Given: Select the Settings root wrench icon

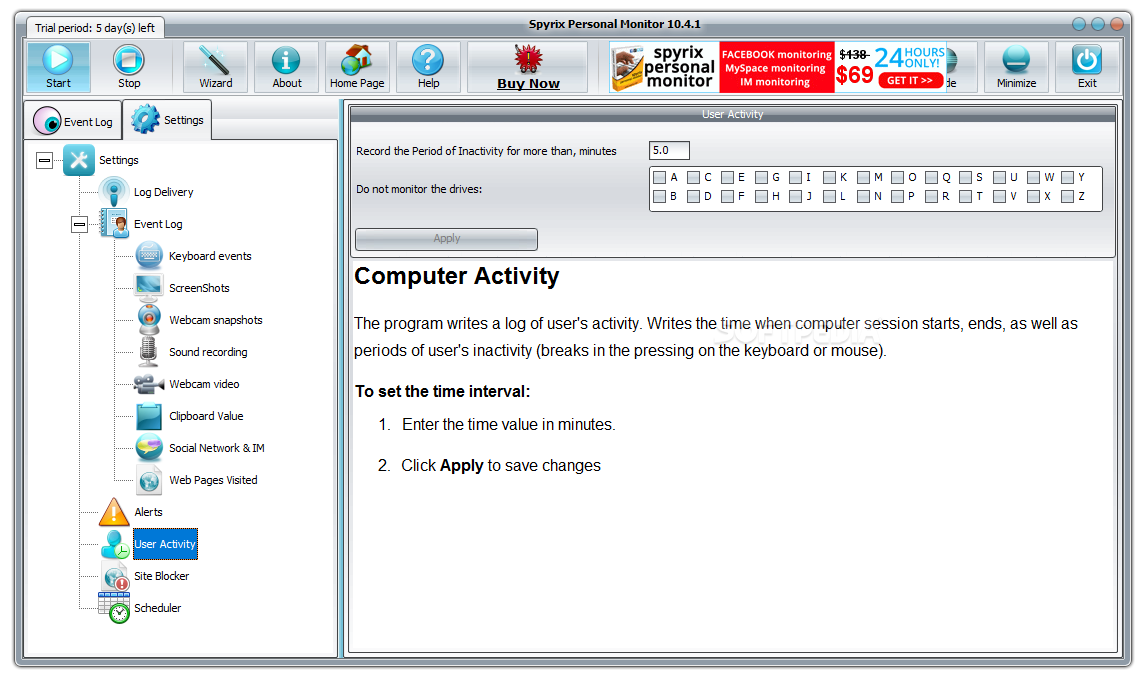Looking at the screenshot, I should click(x=79, y=160).
